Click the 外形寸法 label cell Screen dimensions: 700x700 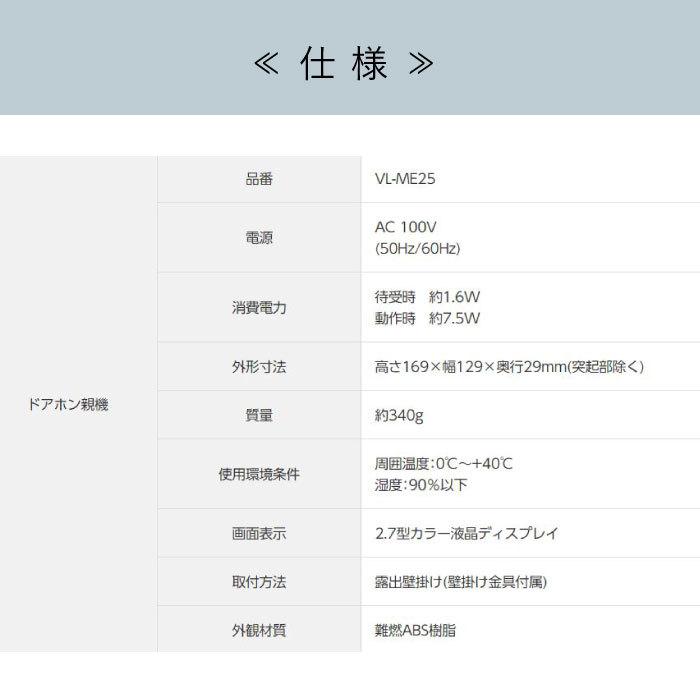click(x=259, y=366)
